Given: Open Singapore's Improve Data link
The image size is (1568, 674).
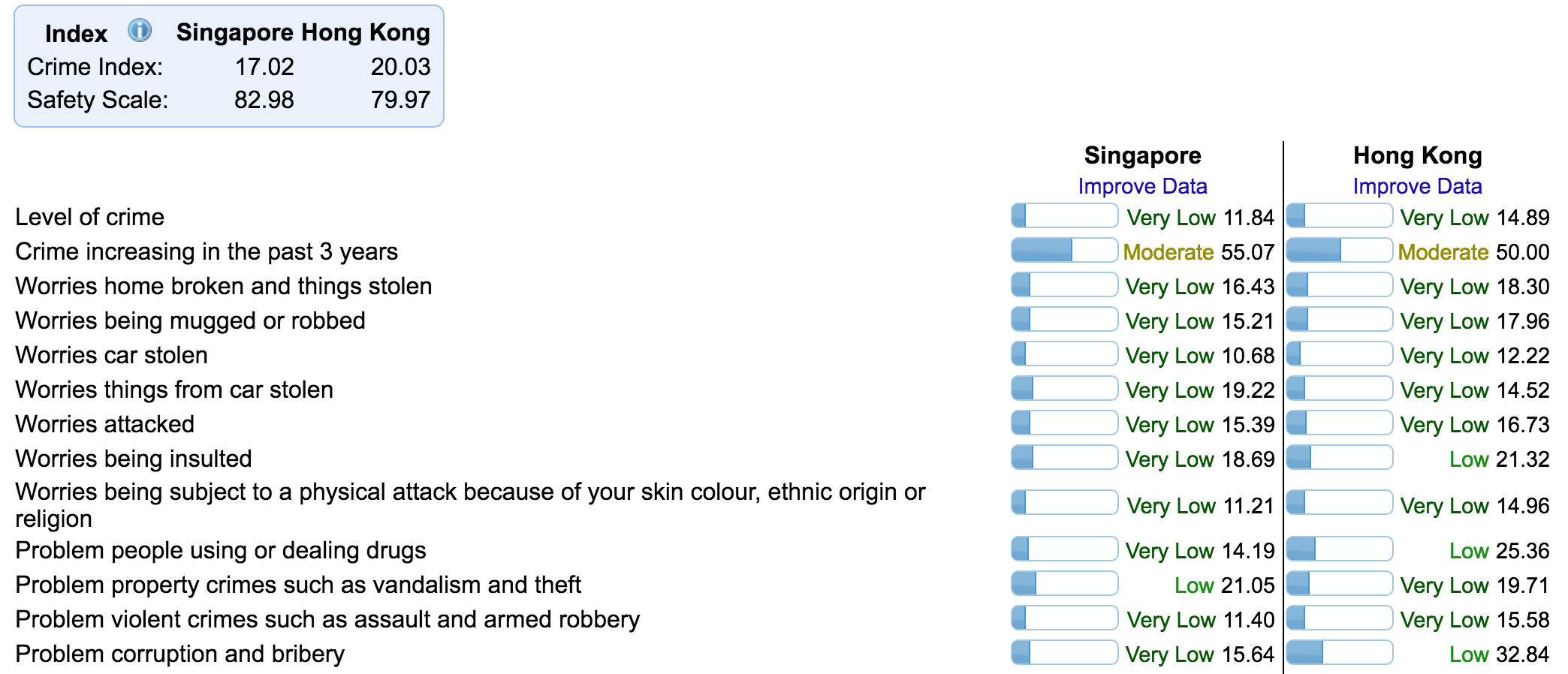Looking at the screenshot, I should tap(1142, 186).
